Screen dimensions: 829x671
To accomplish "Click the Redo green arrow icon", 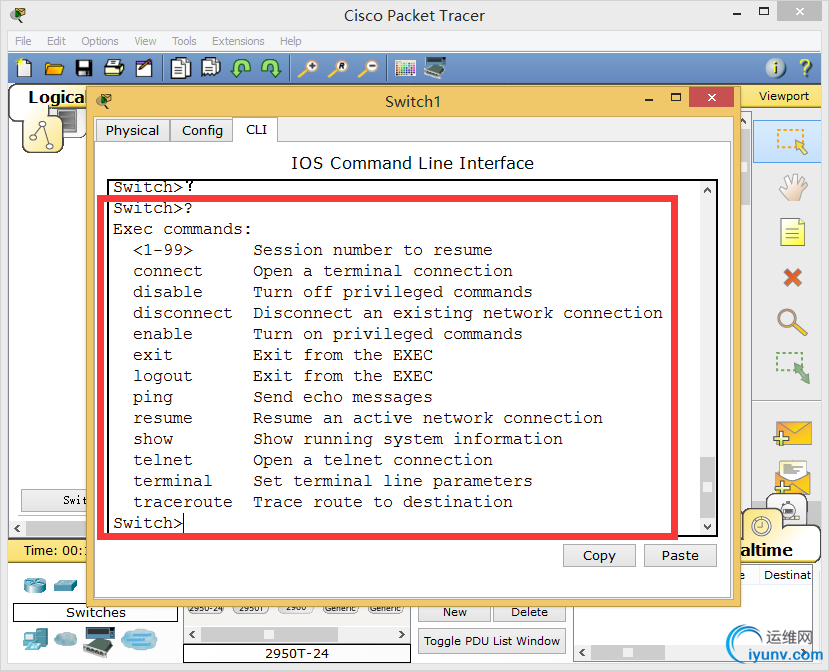I will [271, 68].
